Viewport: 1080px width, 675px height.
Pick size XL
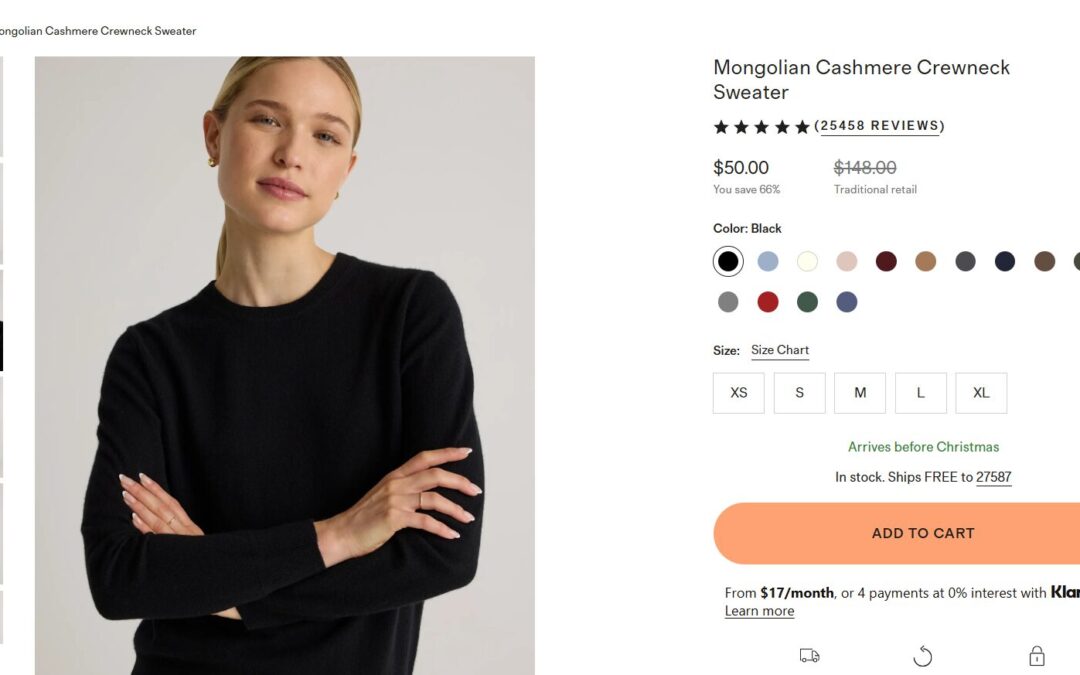(x=981, y=393)
